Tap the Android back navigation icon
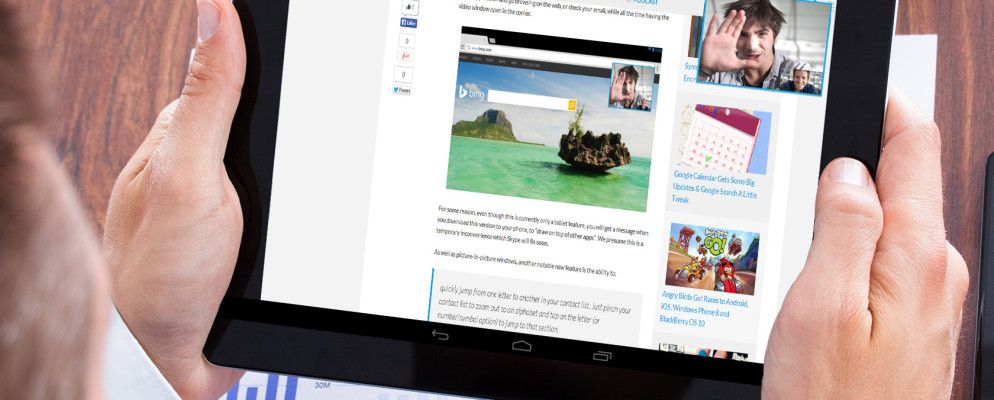The height and width of the screenshot is (400, 994). point(440,334)
